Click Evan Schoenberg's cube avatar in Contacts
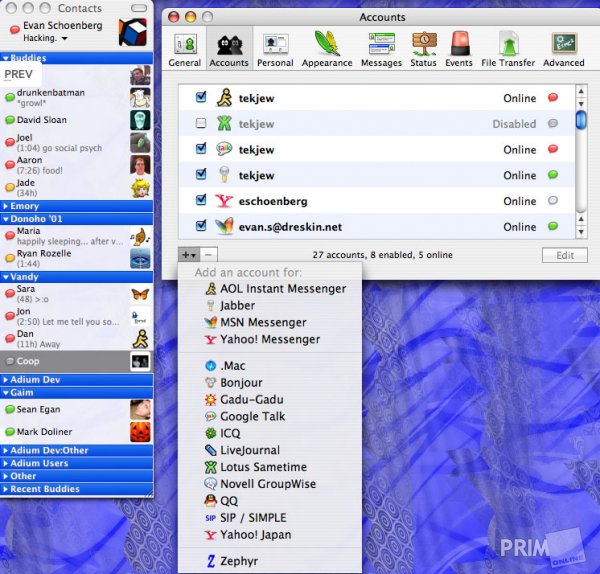This screenshot has width=600, height=574. tap(133, 32)
